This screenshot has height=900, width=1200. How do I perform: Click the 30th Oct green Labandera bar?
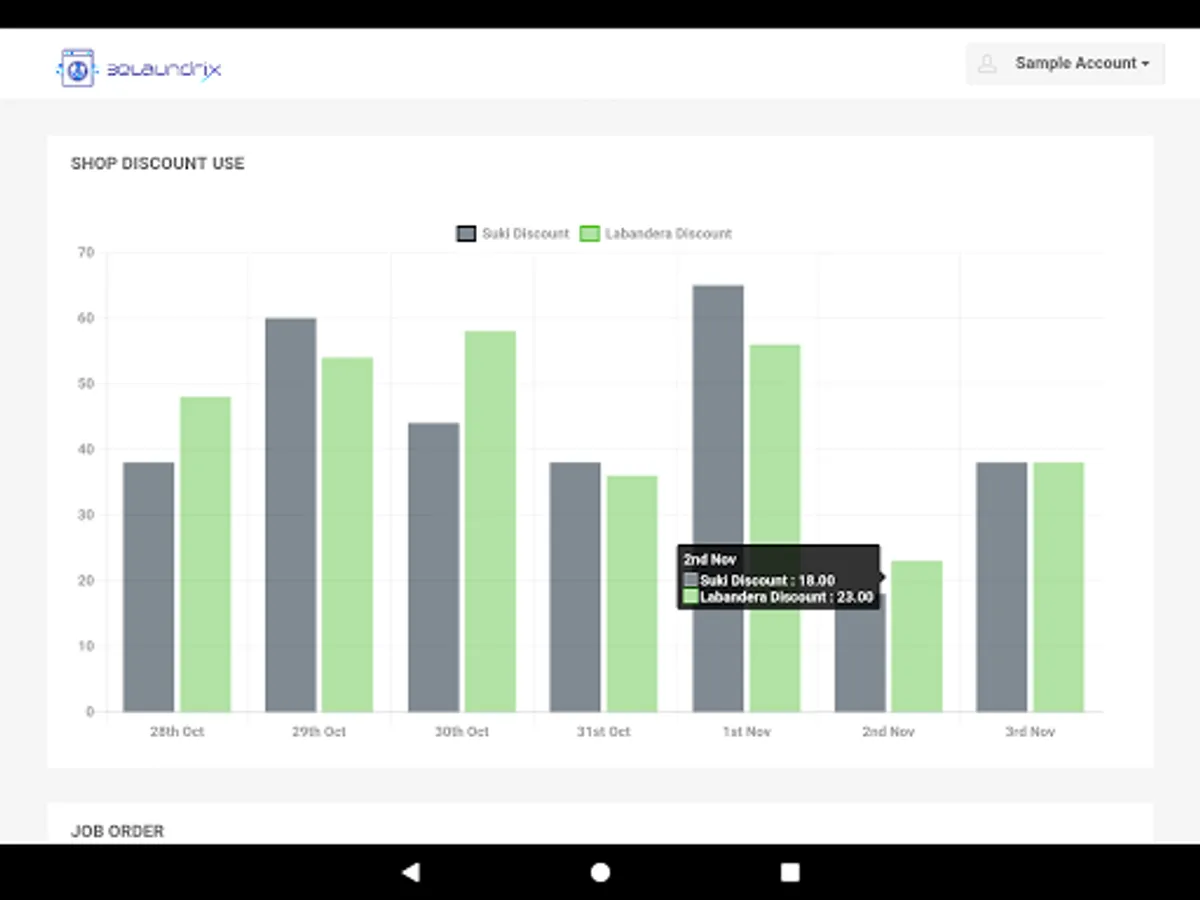(490, 521)
